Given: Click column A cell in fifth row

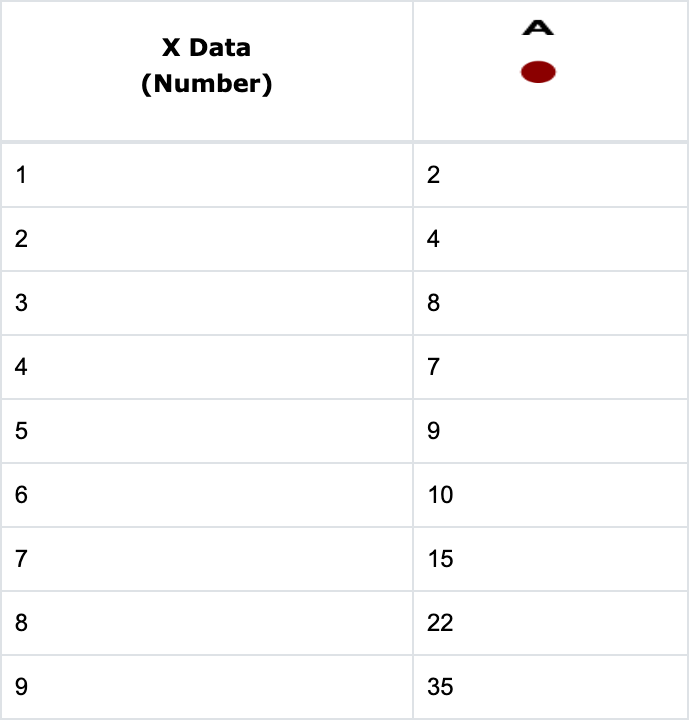Looking at the screenshot, I should (550, 431).
